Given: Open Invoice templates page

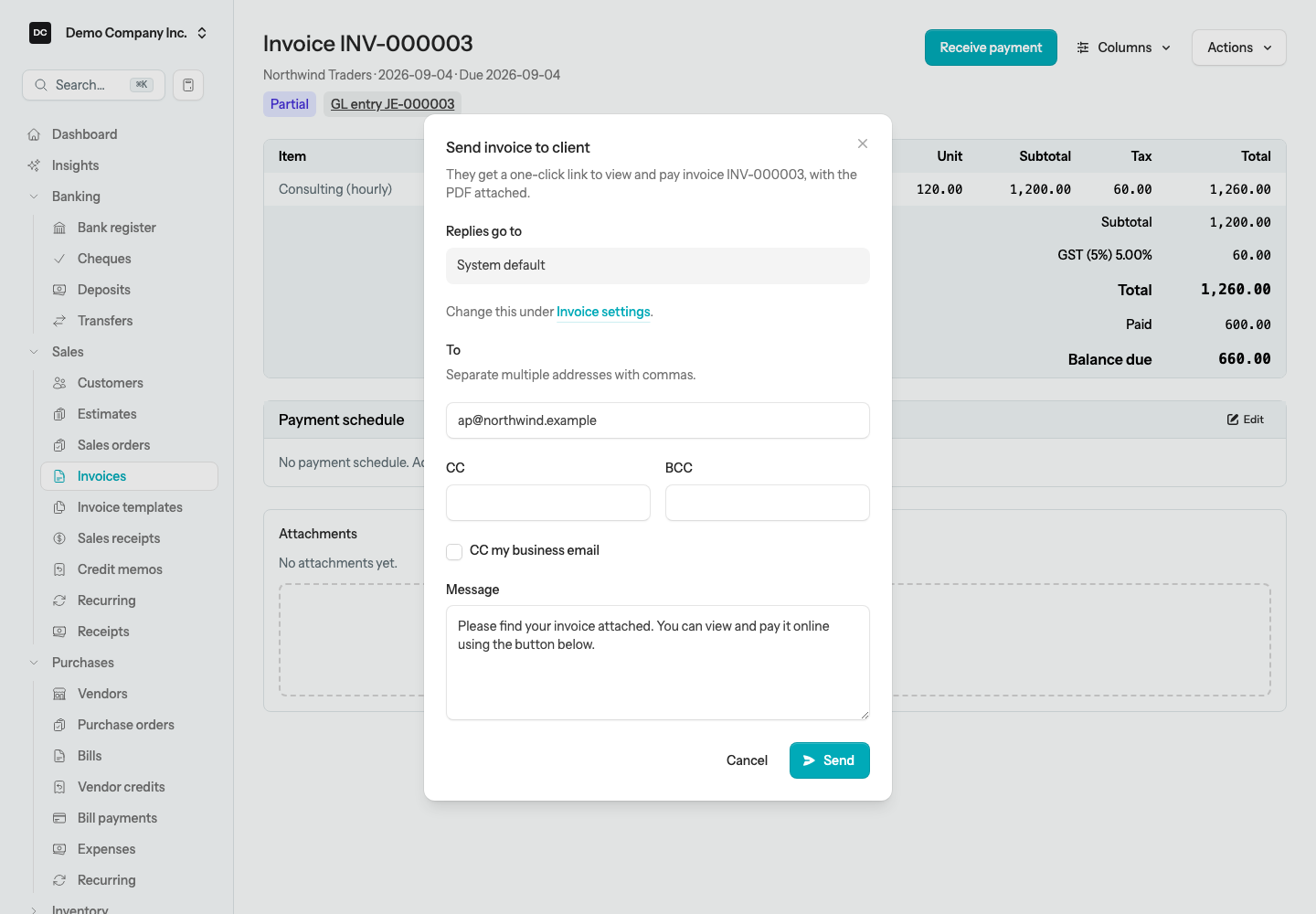Looking at the screenshot, I should (x=130, y=507).
